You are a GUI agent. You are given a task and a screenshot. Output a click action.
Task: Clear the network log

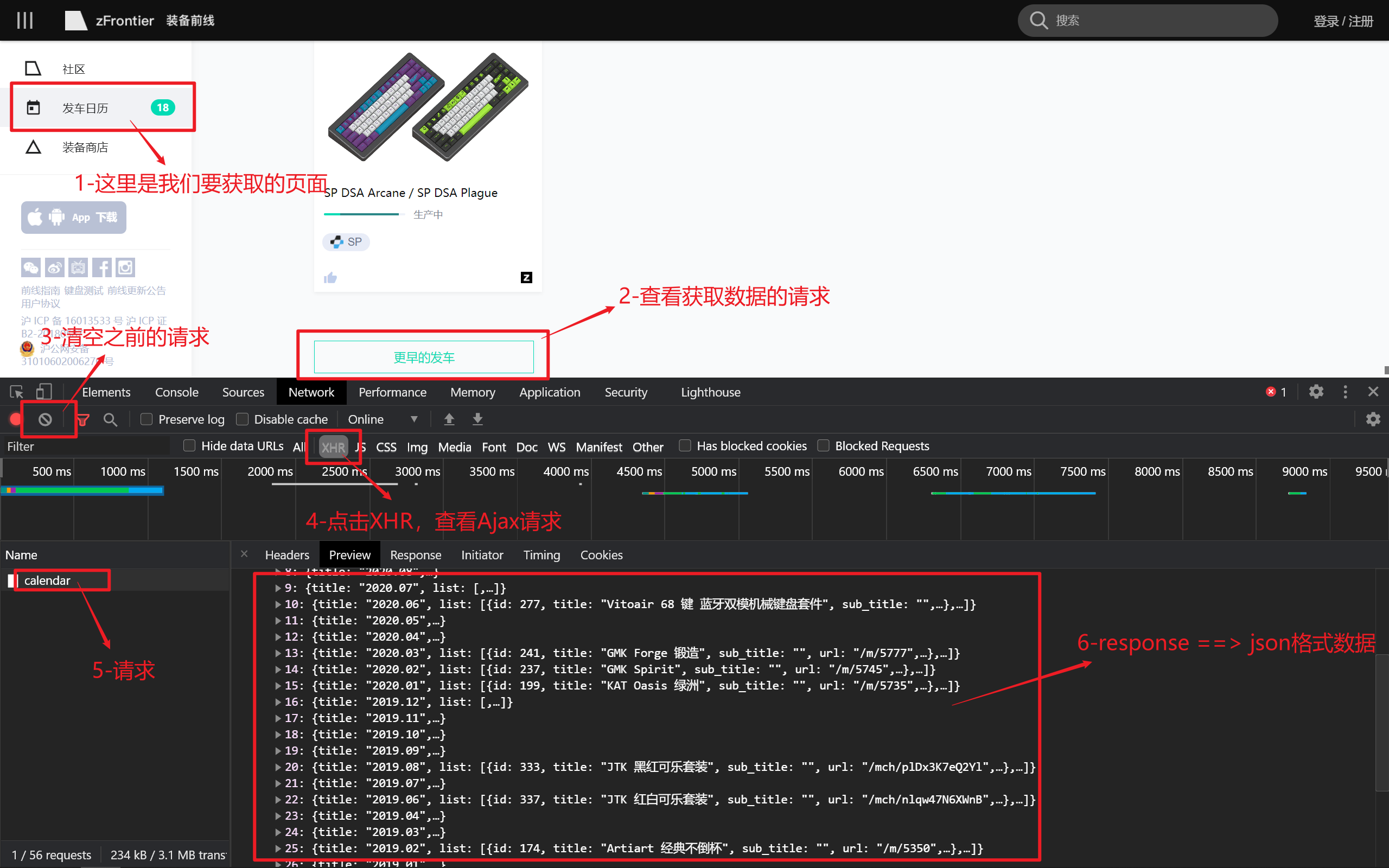[46, 420]
